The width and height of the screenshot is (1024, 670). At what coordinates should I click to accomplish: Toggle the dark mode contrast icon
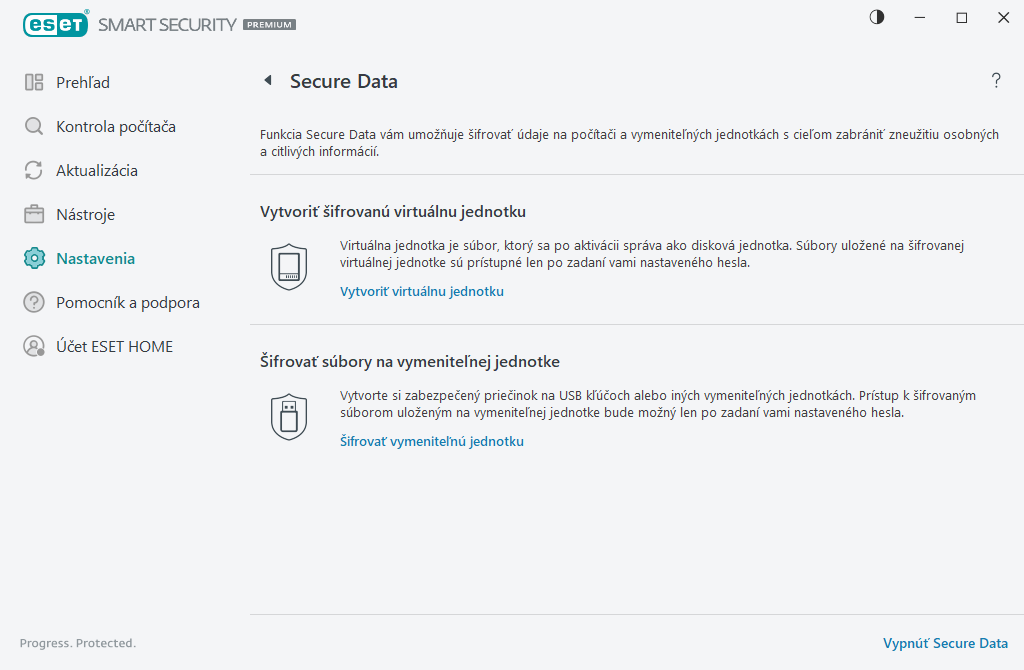876,17
